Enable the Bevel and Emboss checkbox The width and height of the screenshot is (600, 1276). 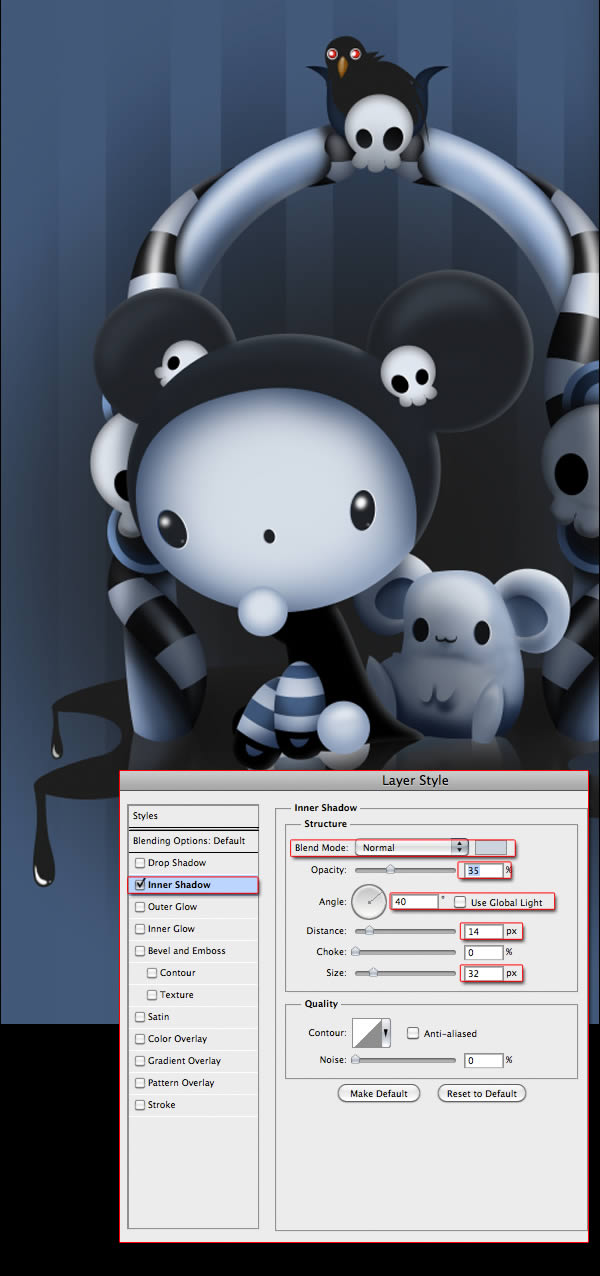tap(140, 951)
